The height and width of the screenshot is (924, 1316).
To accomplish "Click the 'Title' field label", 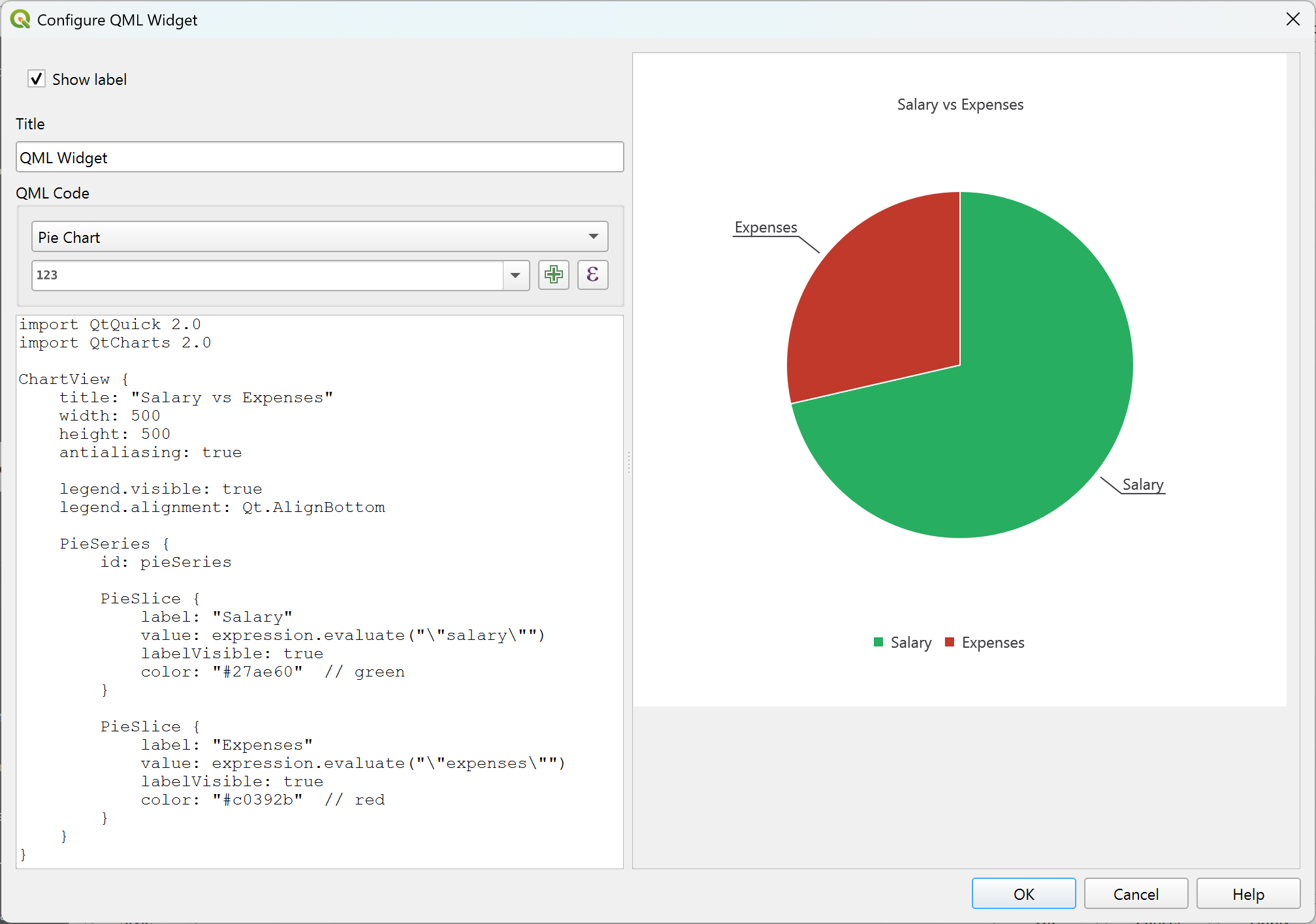I will [x=30, y=124].
